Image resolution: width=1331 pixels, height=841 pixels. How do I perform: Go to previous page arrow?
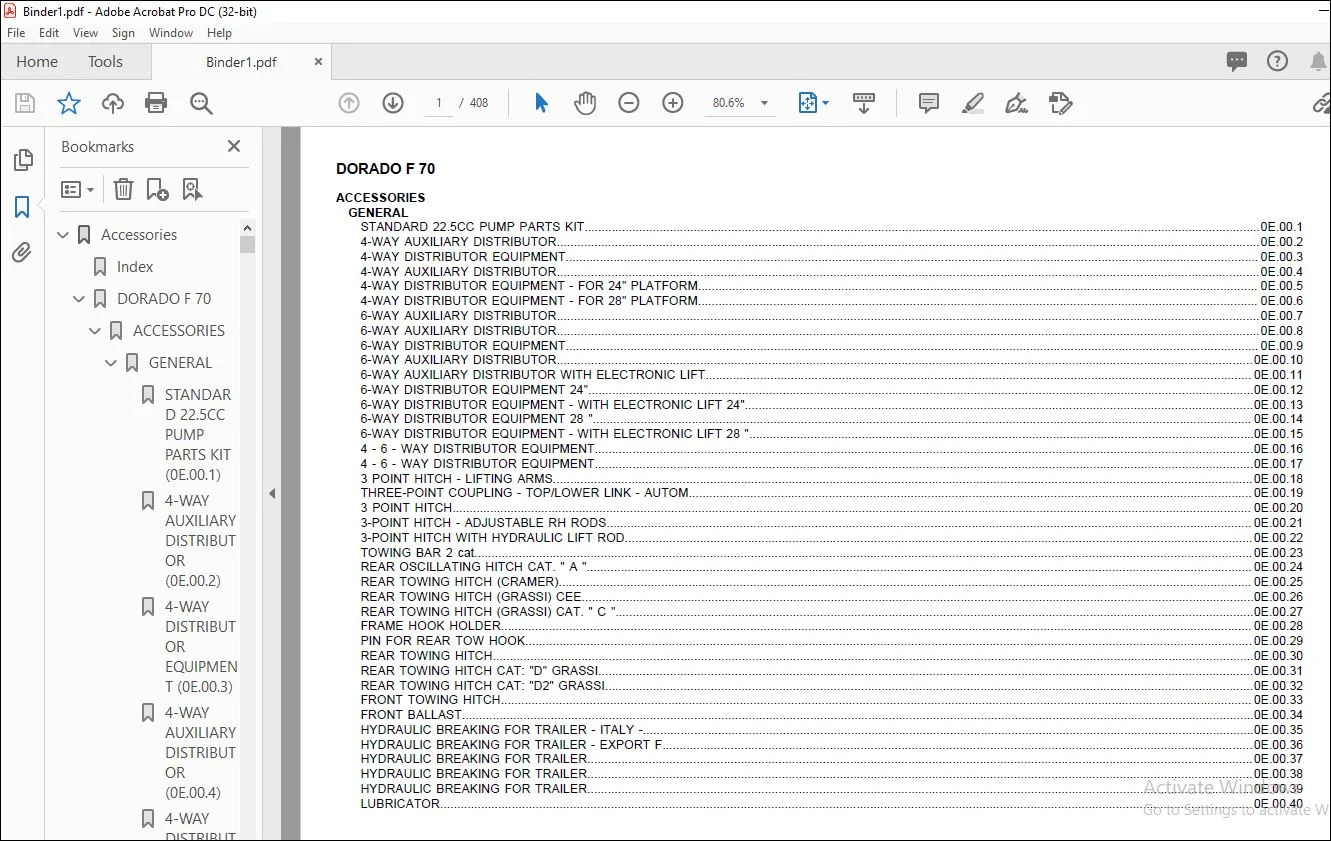pos(349,103)
